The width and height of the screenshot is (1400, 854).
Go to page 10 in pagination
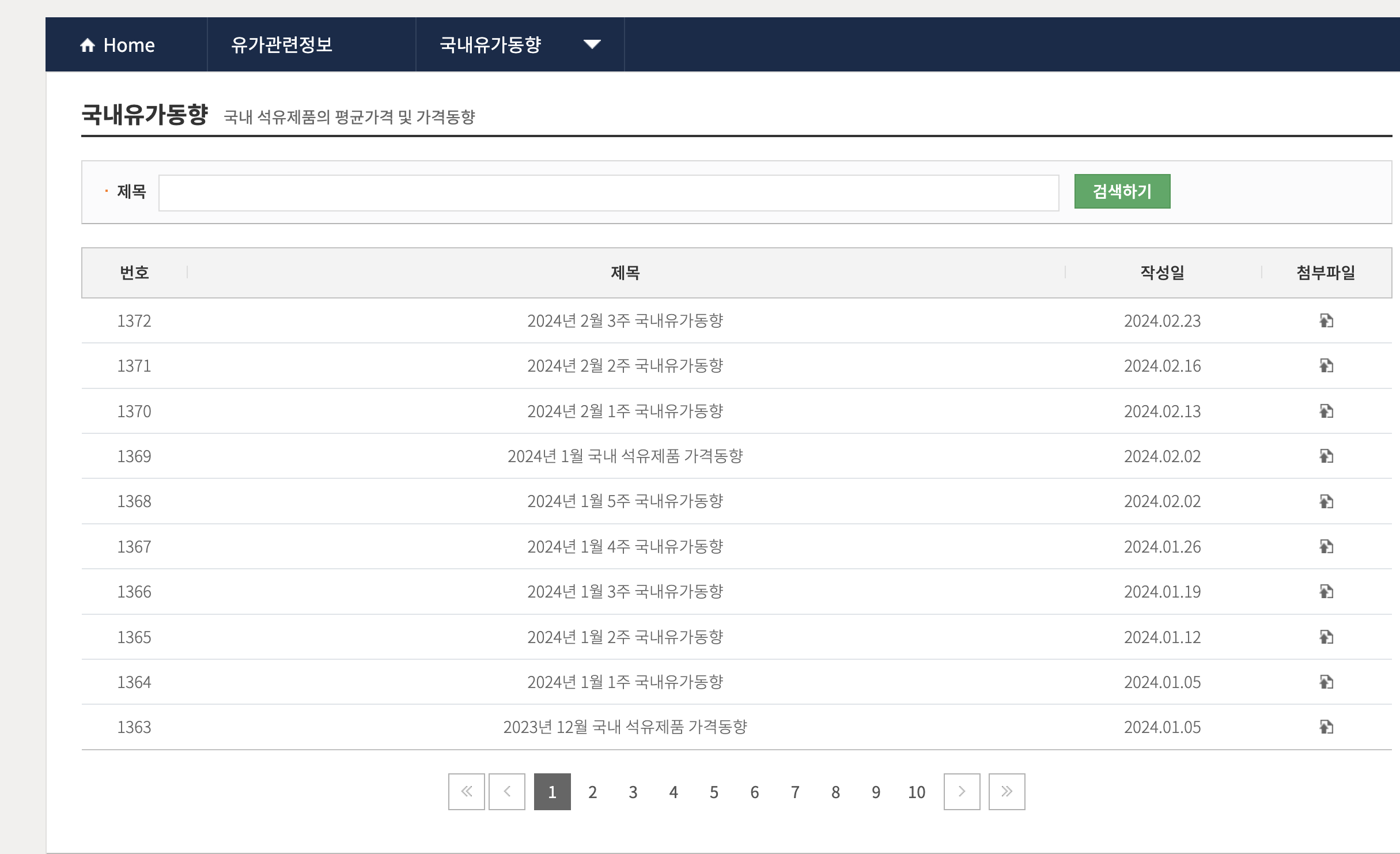tap(916, 792)
